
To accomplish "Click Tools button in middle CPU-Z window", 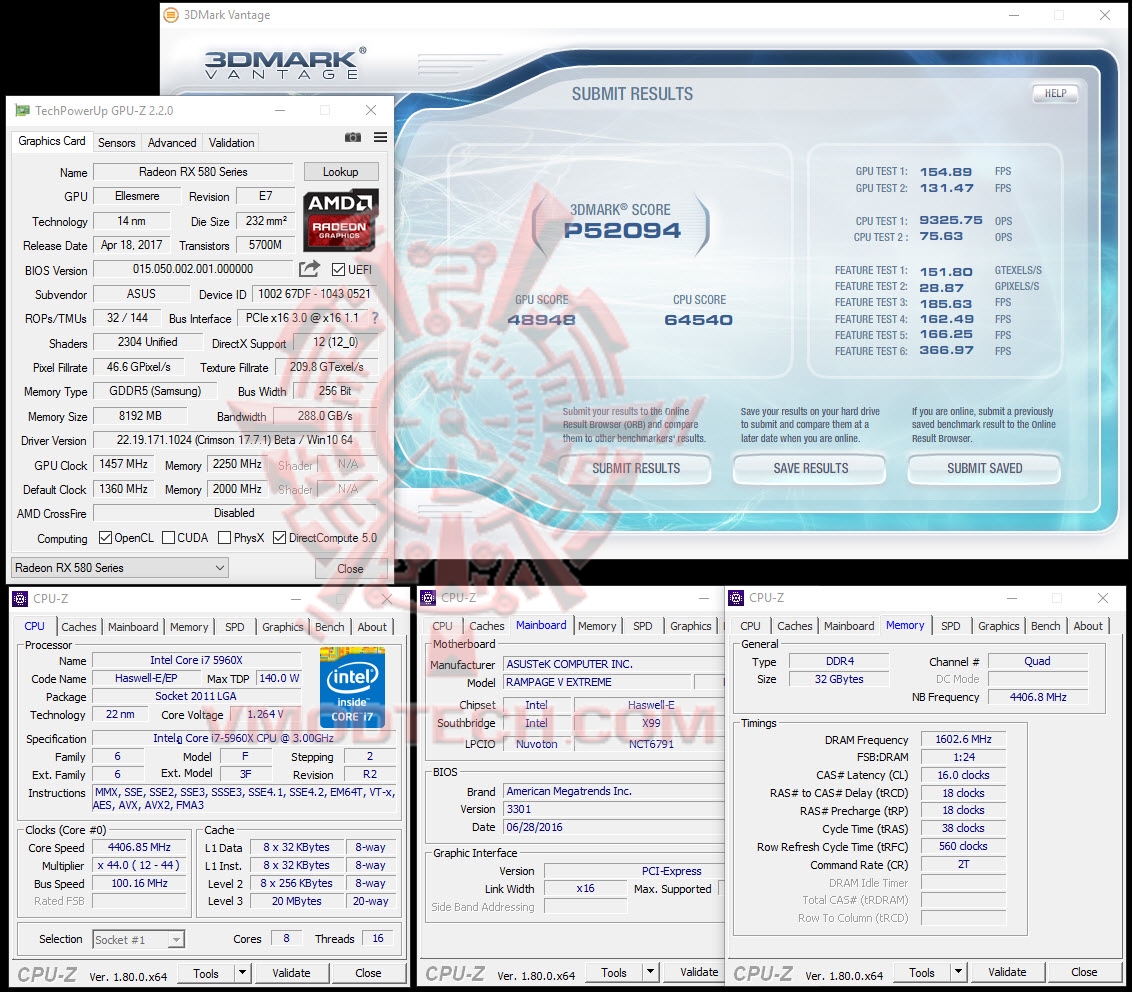I will [x=613, y=973].
